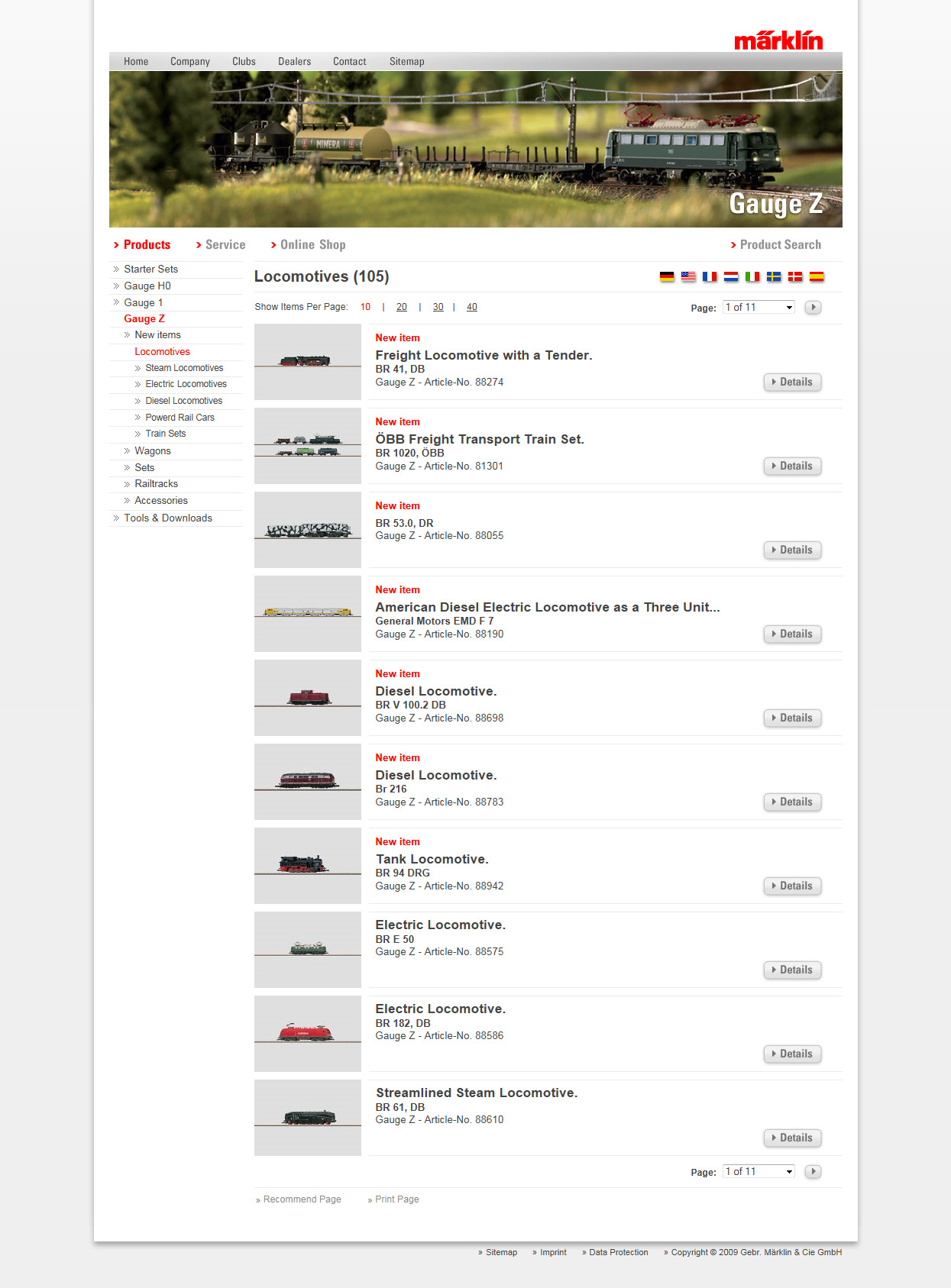Open Product Search

click(780, 245)
